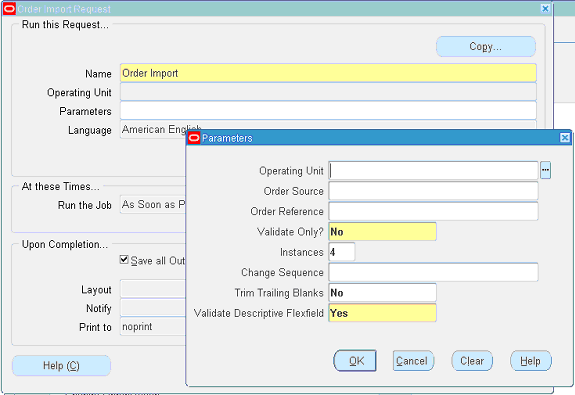Close the Order Import Request window
Viewport: 575px width, 395px height.
(x=545, y=8)
